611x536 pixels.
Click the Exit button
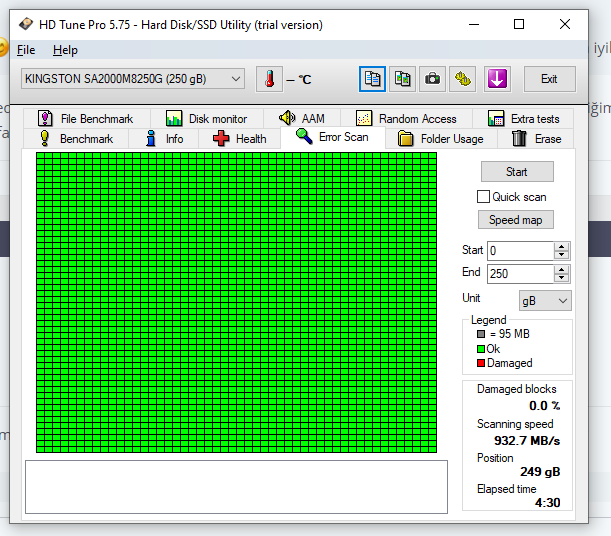tap(549, 79)
